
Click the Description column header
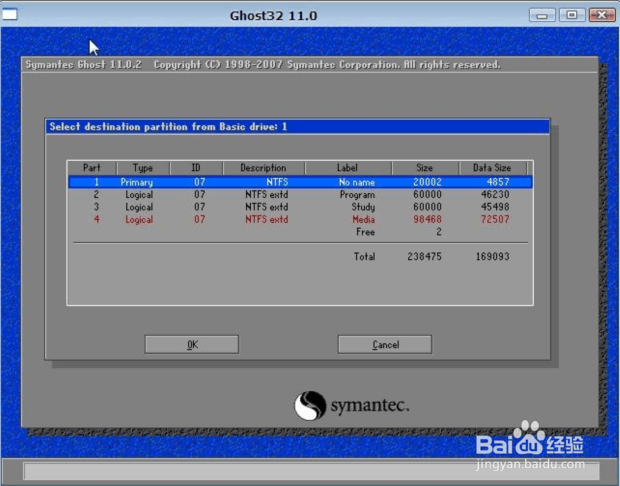263,168
